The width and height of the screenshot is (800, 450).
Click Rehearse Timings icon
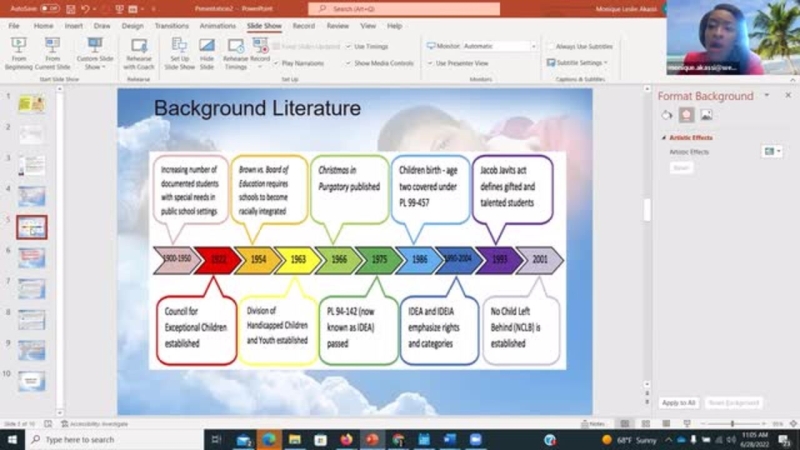235,52
